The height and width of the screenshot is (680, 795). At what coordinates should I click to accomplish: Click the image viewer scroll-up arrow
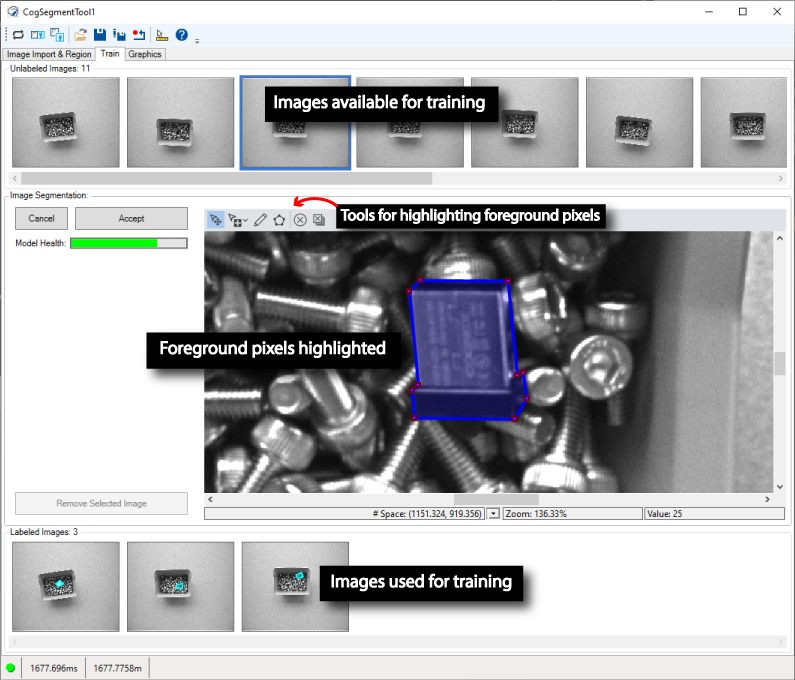[x=780, y=238]
